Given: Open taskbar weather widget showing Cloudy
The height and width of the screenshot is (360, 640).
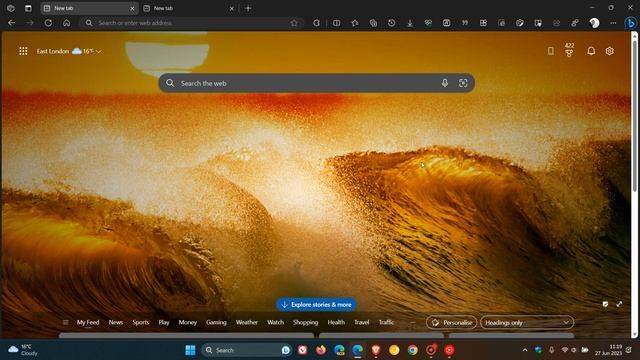Looking at the screenshot, I should point(23,350).
